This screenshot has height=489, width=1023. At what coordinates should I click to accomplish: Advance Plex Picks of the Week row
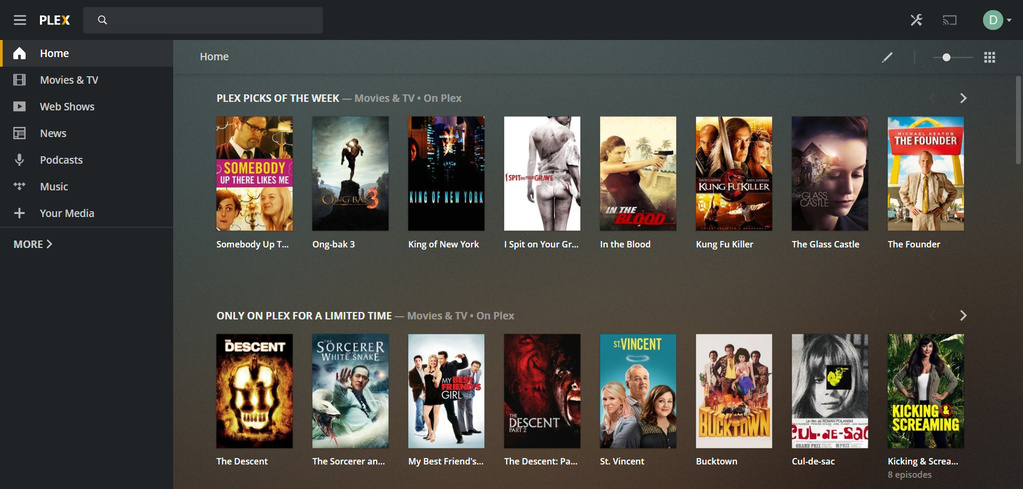[963, 98]
